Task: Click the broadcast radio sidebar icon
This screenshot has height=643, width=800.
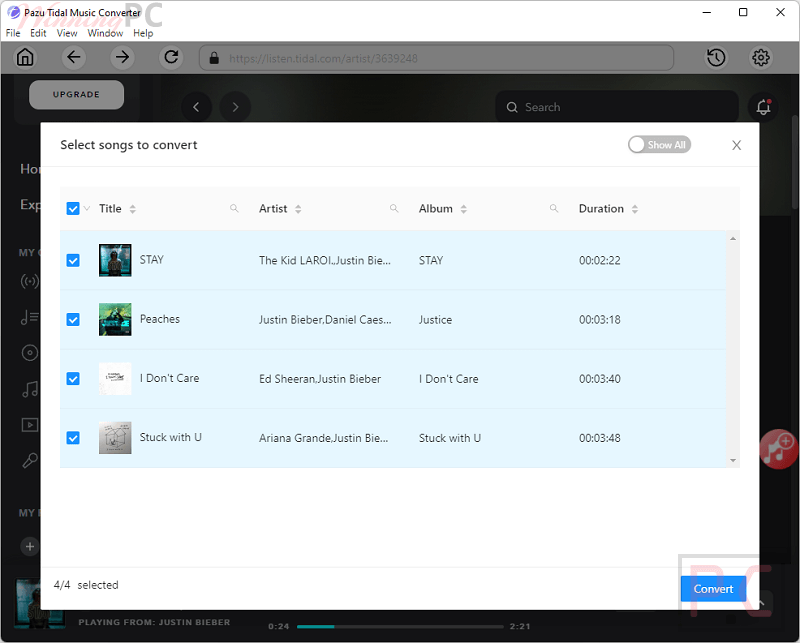Action: click(x=30, y=281)
